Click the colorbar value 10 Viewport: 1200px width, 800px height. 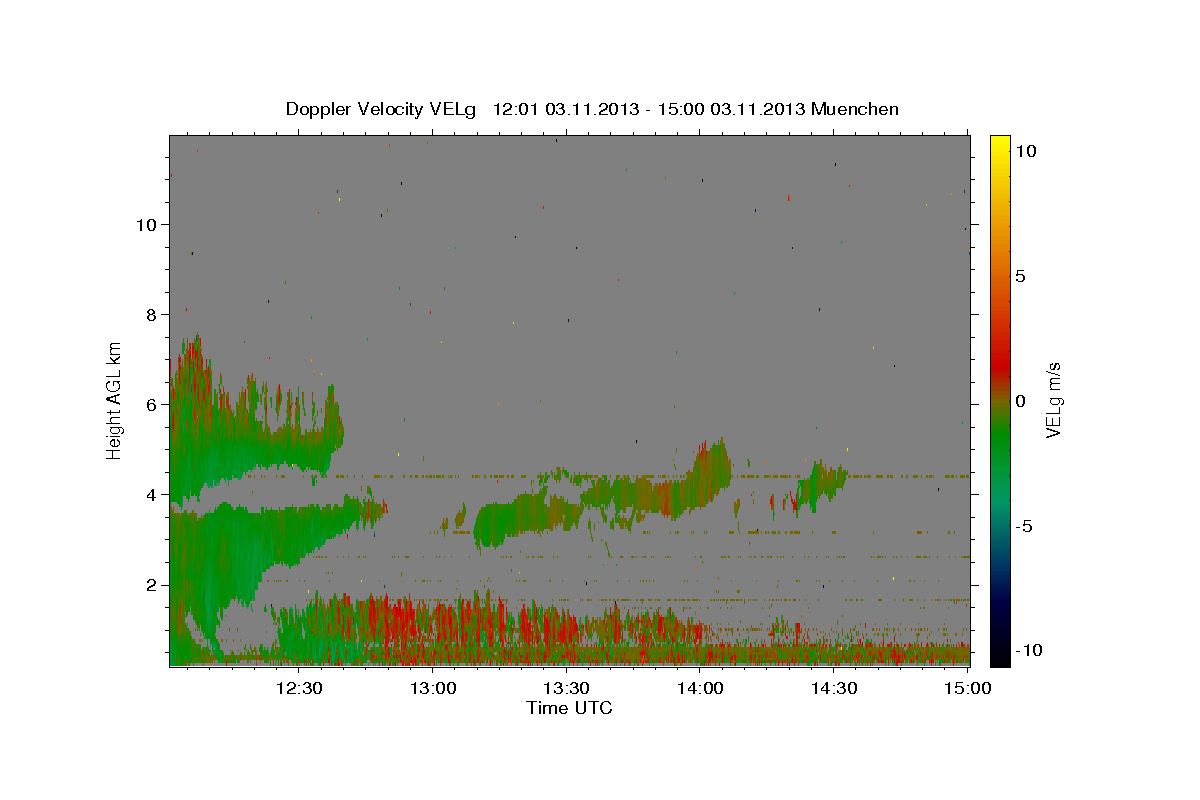(1026, 151)
